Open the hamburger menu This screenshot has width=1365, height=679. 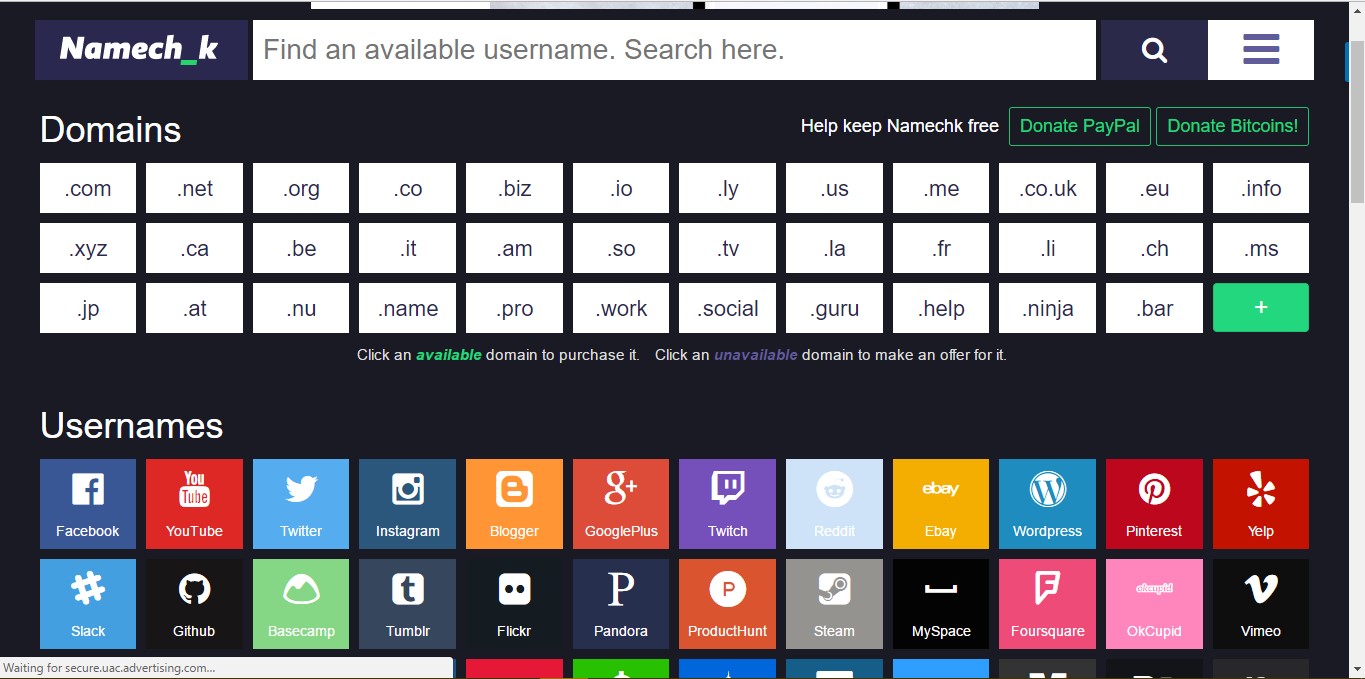(x=1261, y=50)
